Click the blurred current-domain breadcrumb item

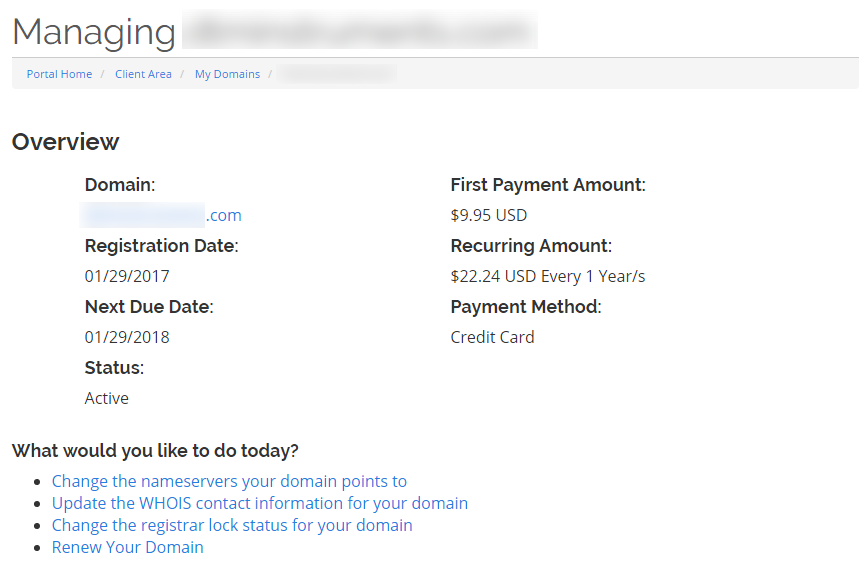pos(338,74)
